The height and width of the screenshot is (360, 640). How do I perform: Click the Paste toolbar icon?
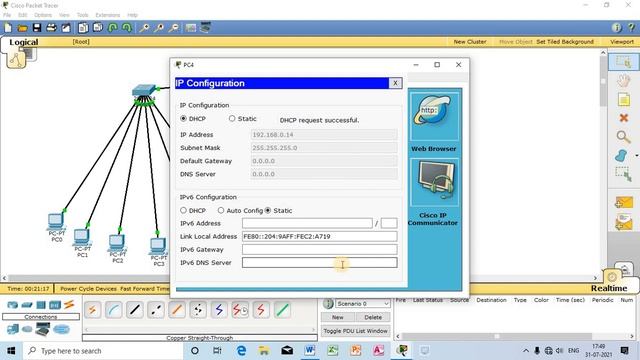[98, 28]
